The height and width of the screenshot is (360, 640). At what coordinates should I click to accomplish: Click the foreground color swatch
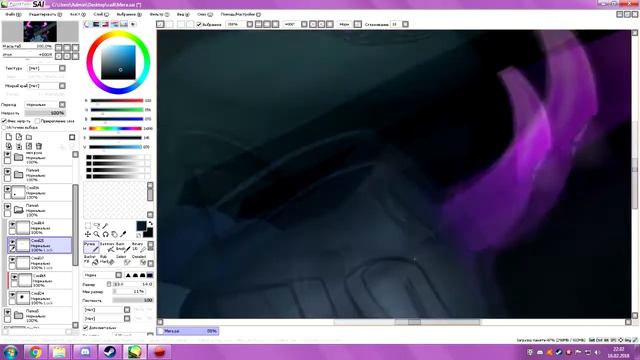click(141, 226)
